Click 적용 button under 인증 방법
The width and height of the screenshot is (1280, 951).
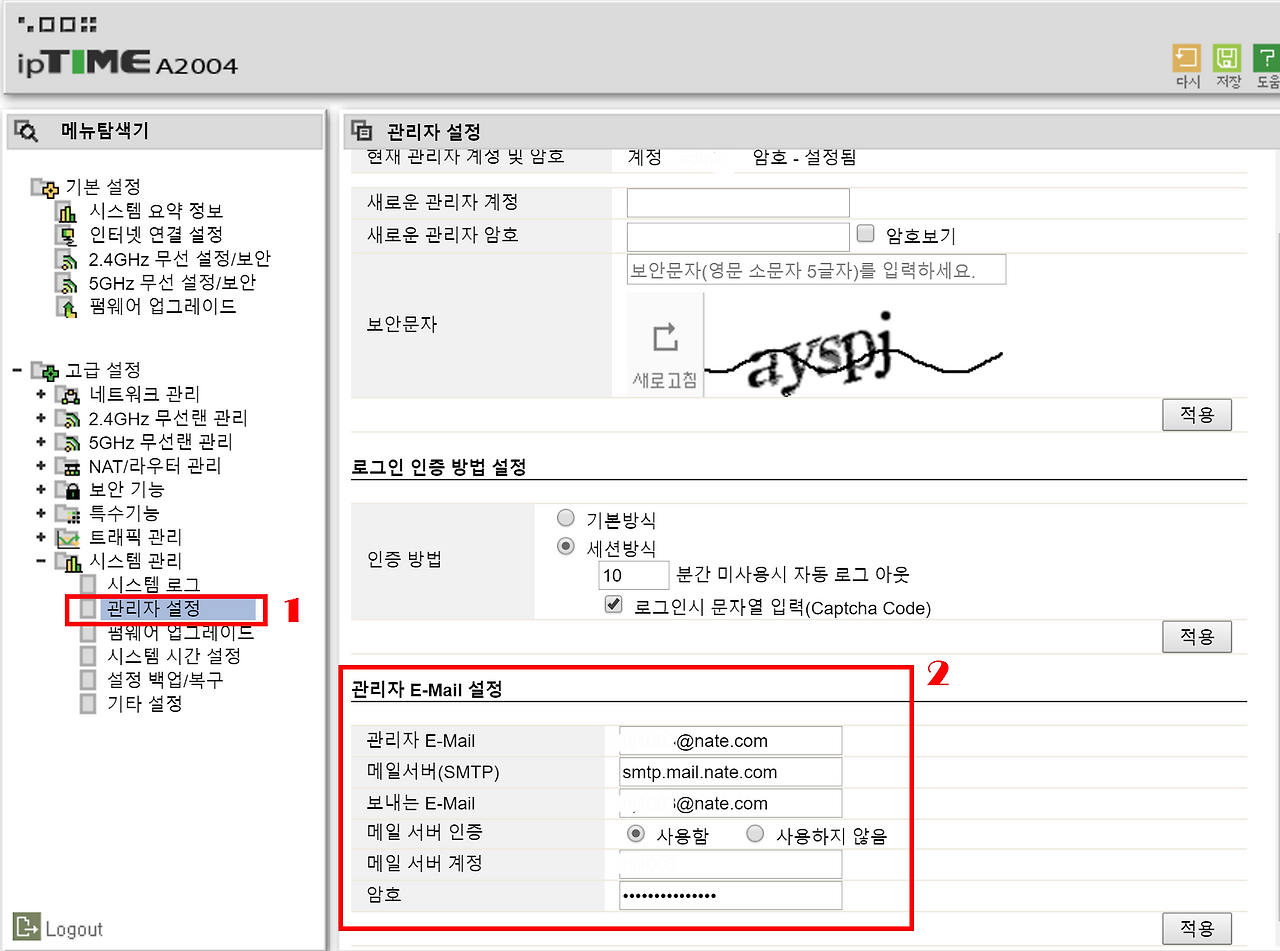1197,637
